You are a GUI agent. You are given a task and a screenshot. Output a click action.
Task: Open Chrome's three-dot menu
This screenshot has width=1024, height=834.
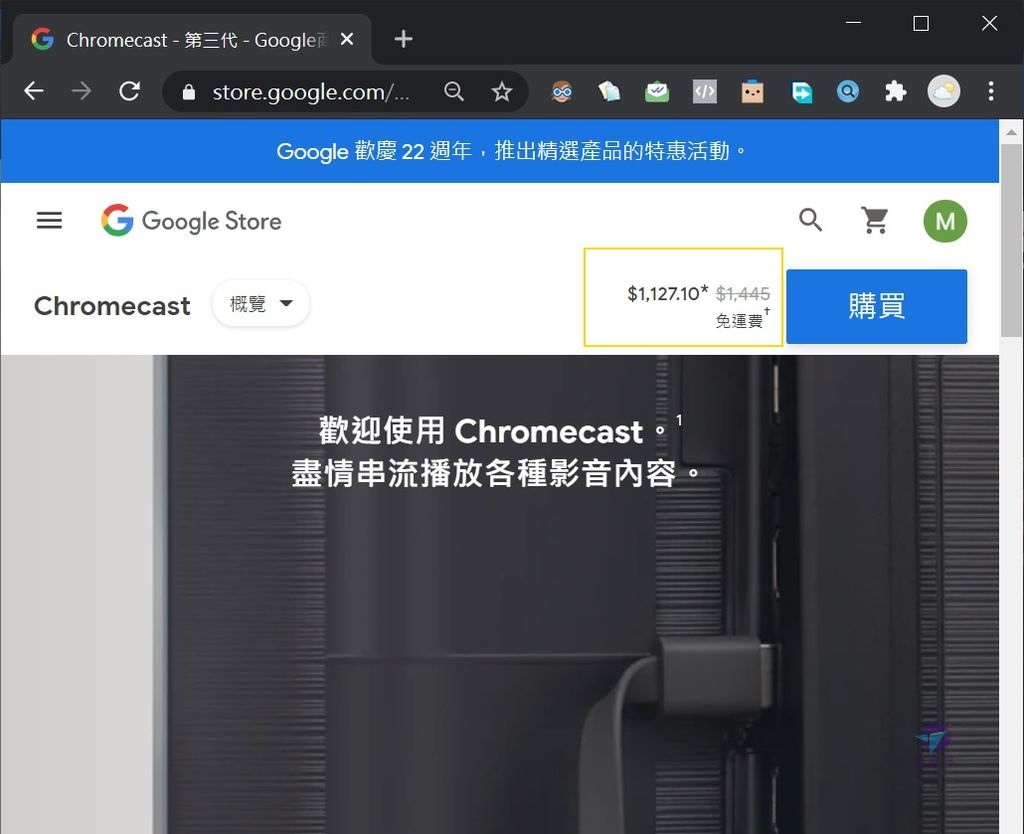(x=991, y=91)
